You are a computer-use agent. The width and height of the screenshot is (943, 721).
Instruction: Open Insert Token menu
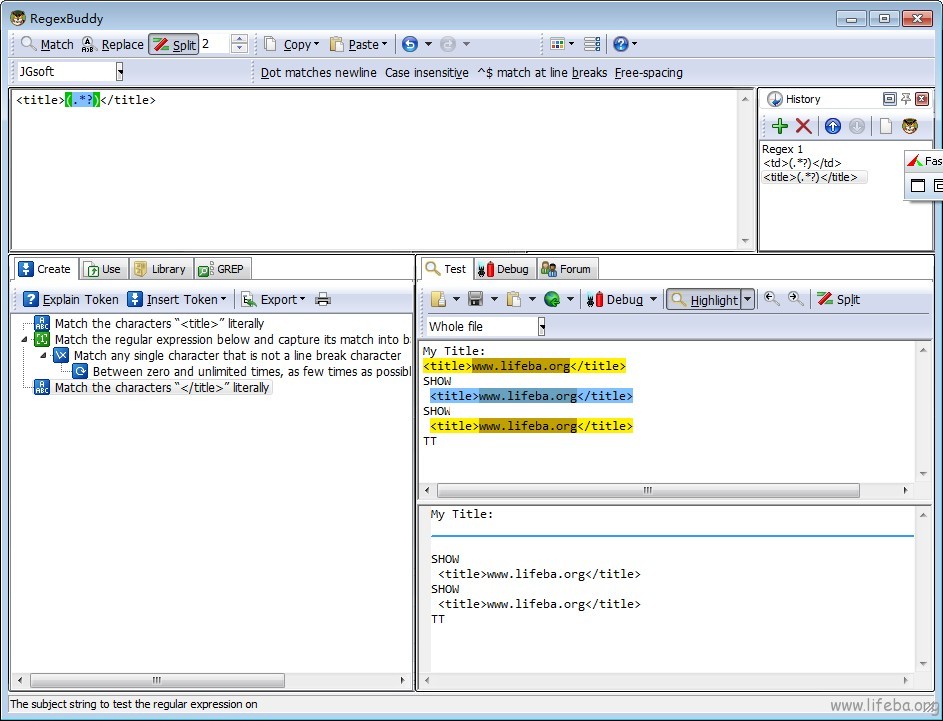point(177,299)
